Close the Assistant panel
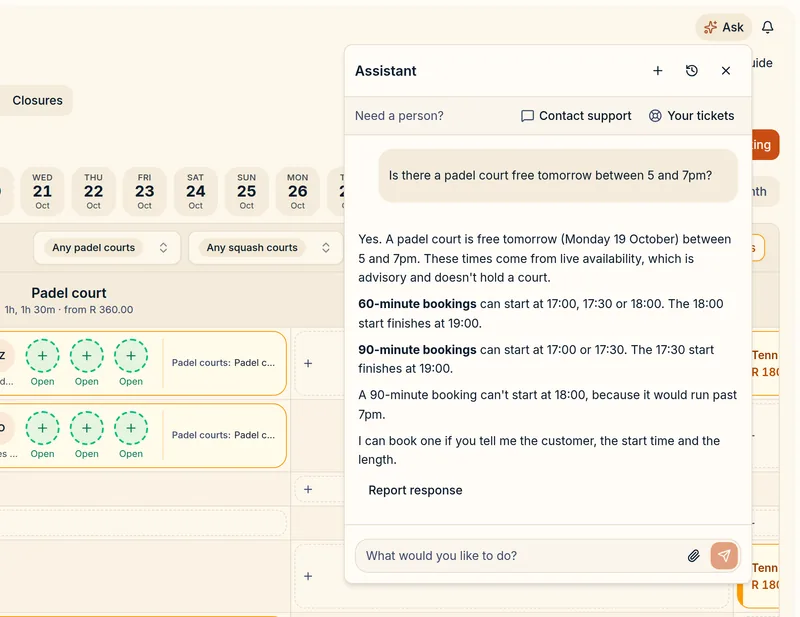The image size is (800, 617). 726,70
